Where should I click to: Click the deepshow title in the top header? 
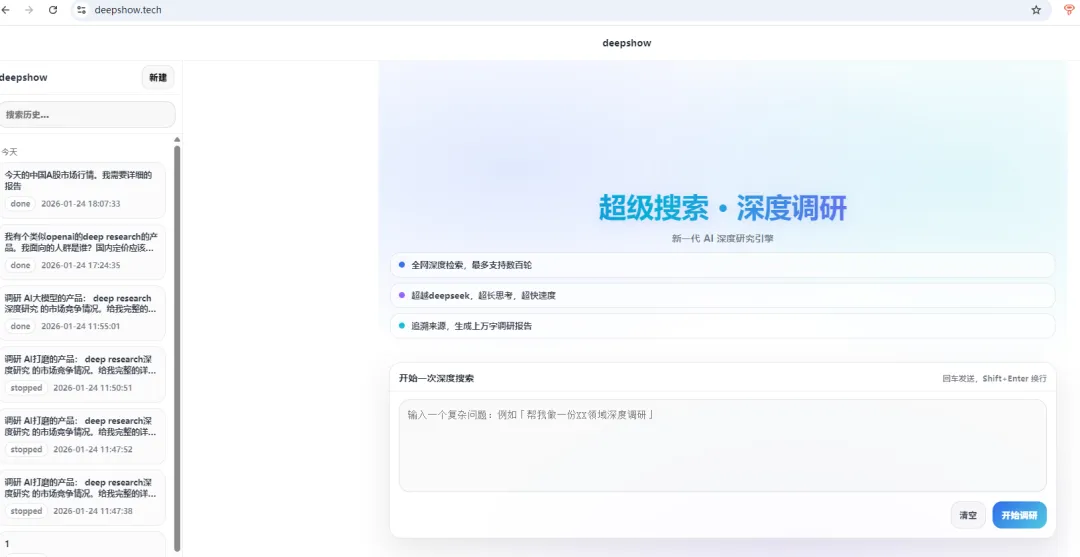point(627,43)
